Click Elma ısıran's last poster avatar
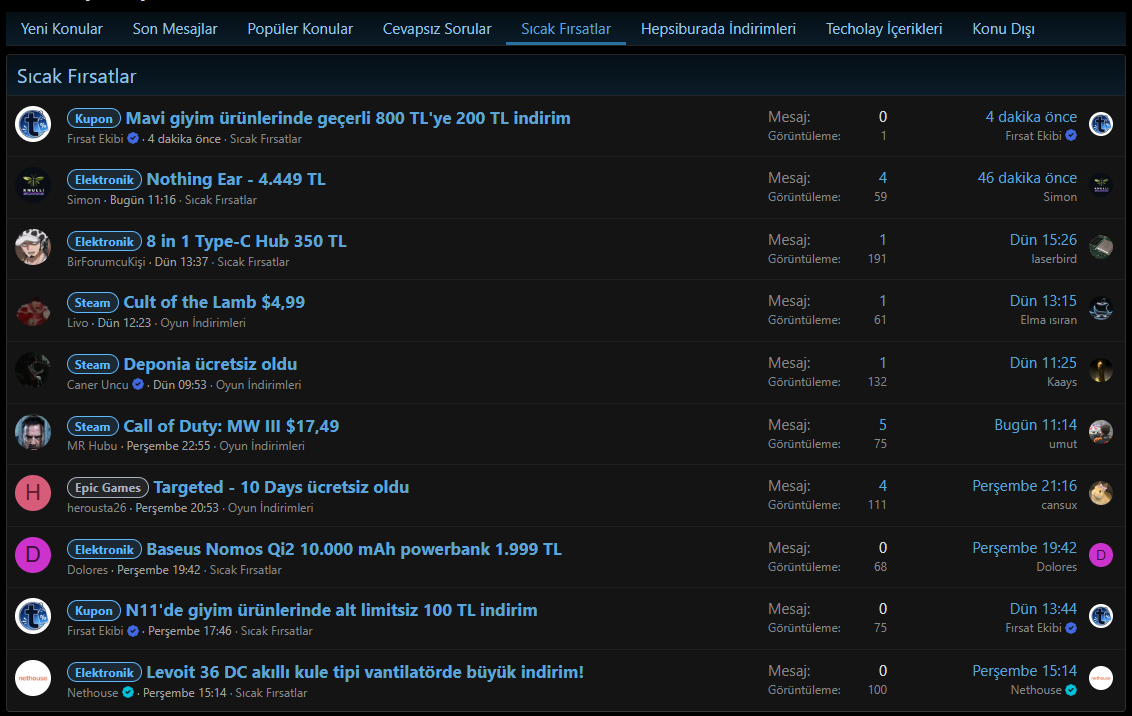The width and height of the screenshot is (1132, 716). [1101, 309]
